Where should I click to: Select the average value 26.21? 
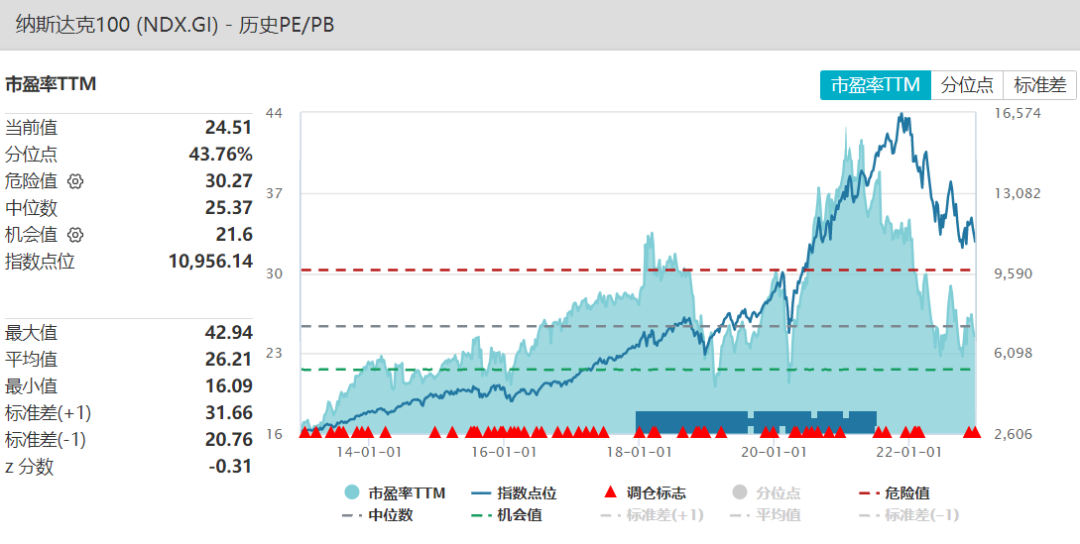(x=229, y=359)
